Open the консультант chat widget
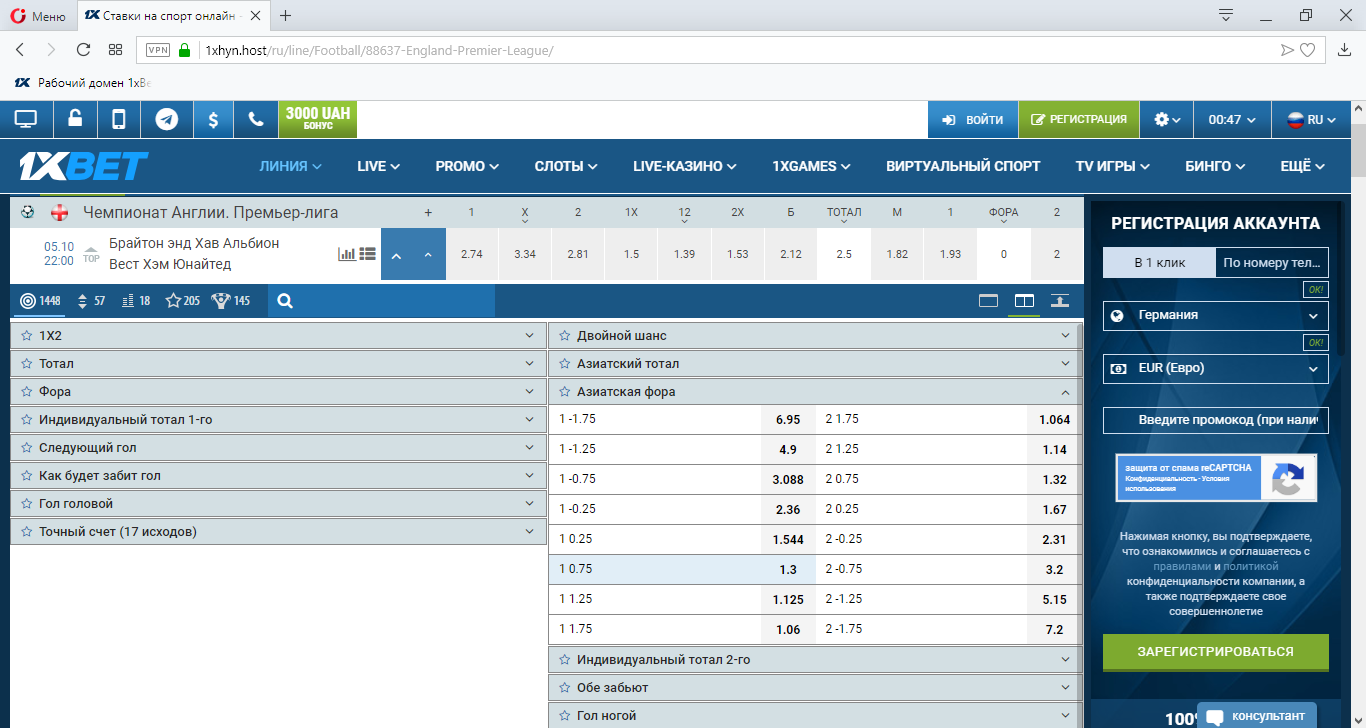Image resolution: width=1366 pixels, height=728 pixels. (x=1257, y=716)
